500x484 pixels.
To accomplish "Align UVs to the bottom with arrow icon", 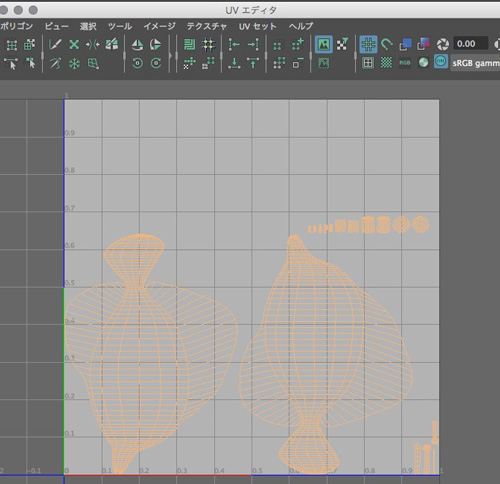I will 234,63.
